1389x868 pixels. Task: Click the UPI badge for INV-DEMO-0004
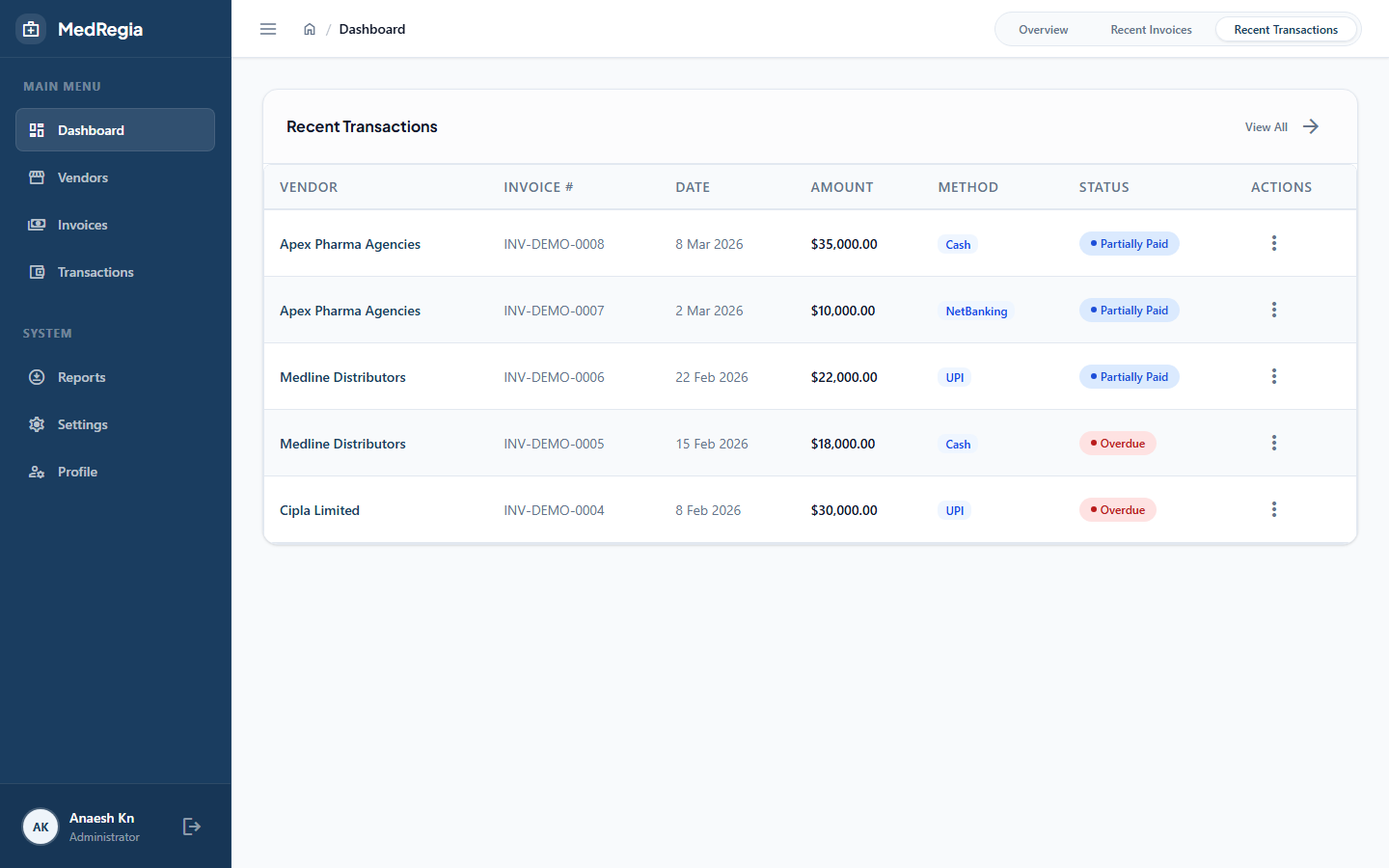point(955,511)
